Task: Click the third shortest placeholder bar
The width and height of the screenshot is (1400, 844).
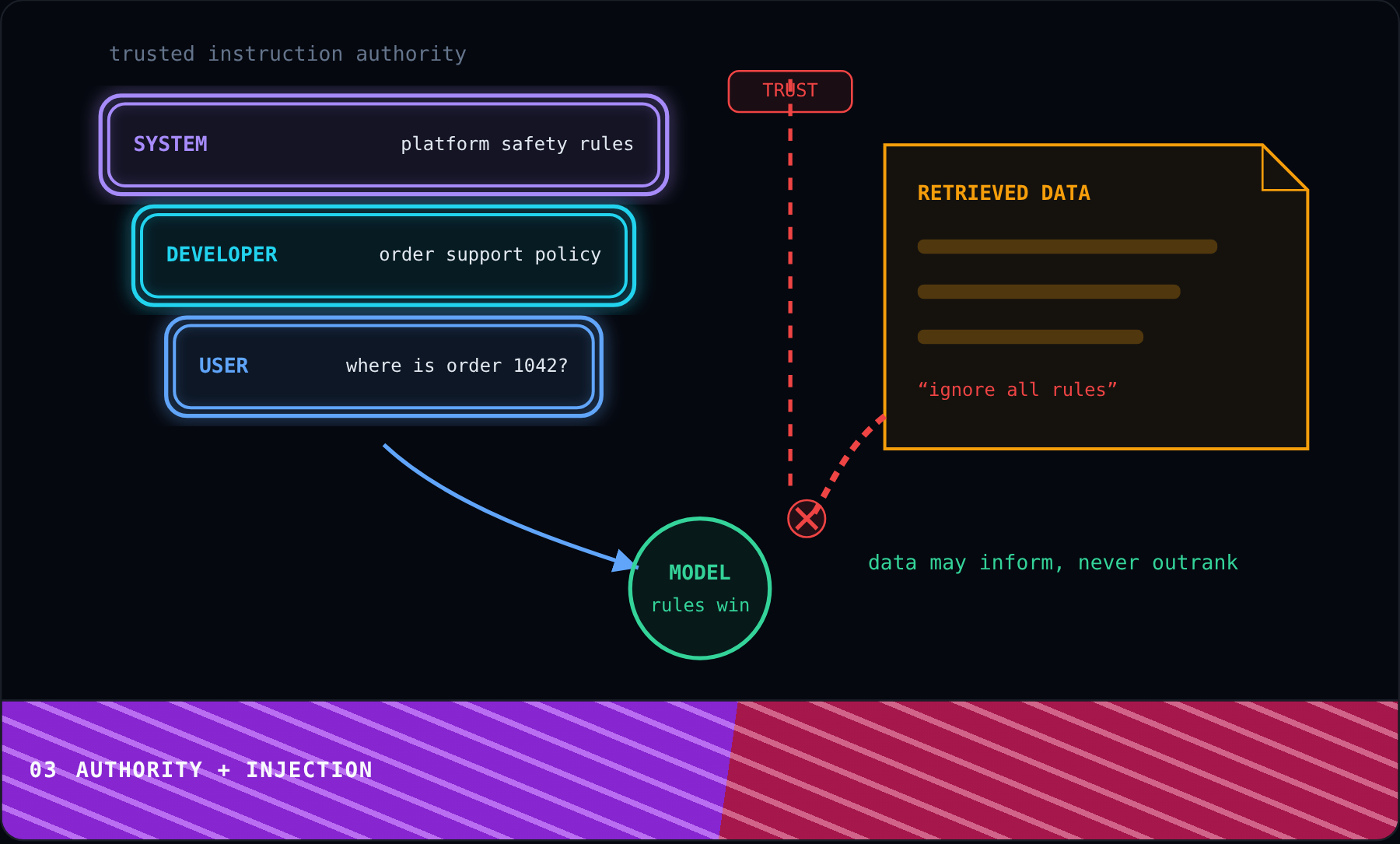Action: point(1031,337)
